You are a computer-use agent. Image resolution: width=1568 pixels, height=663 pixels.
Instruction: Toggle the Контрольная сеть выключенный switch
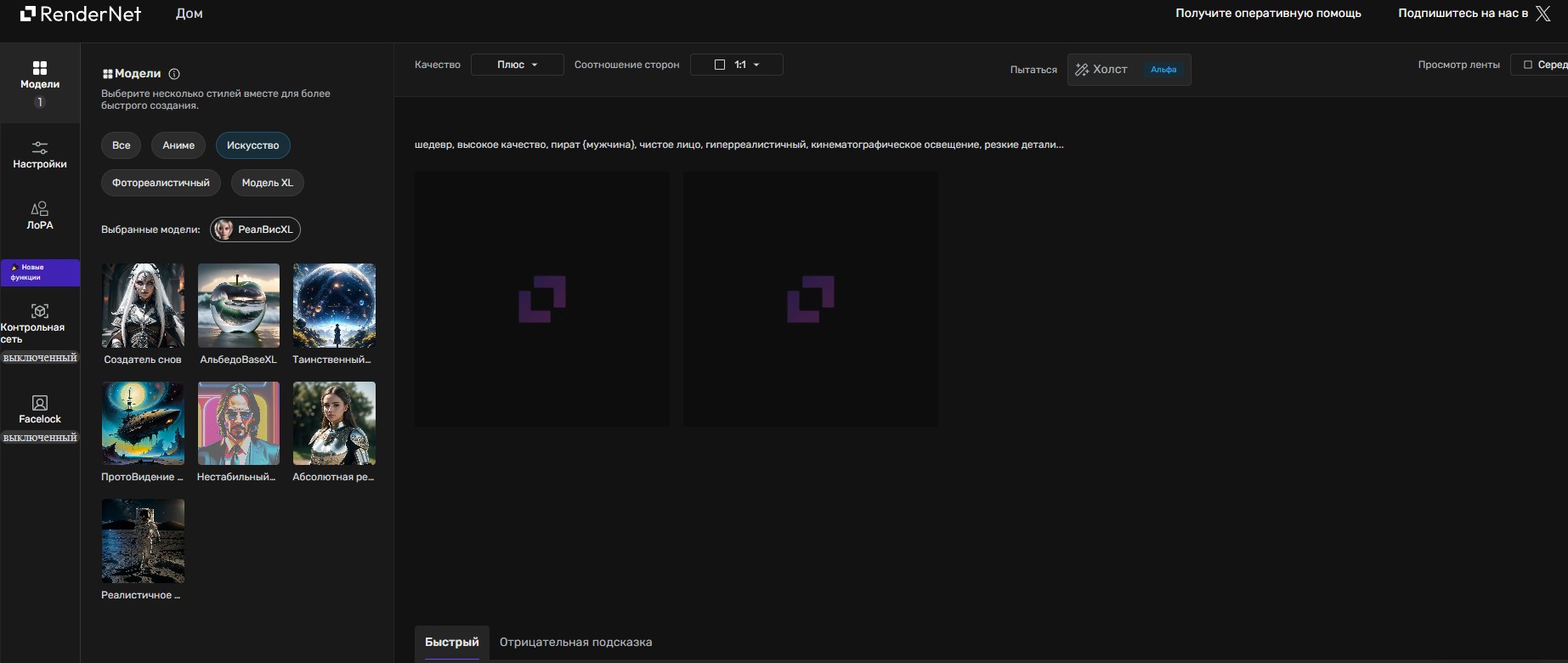pos(40,358)
